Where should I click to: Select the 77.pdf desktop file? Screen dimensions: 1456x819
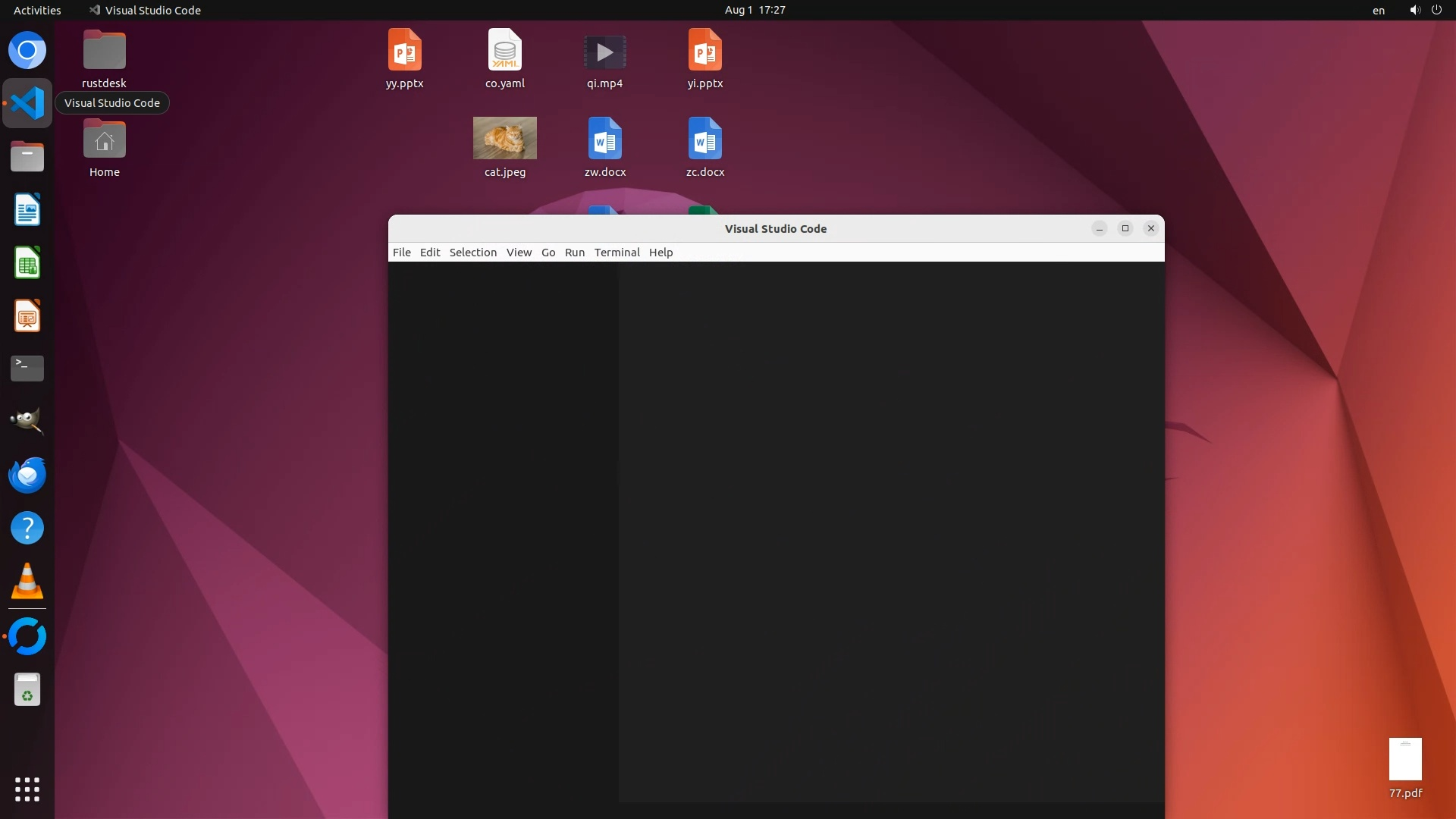click(x=1405, y=760)
